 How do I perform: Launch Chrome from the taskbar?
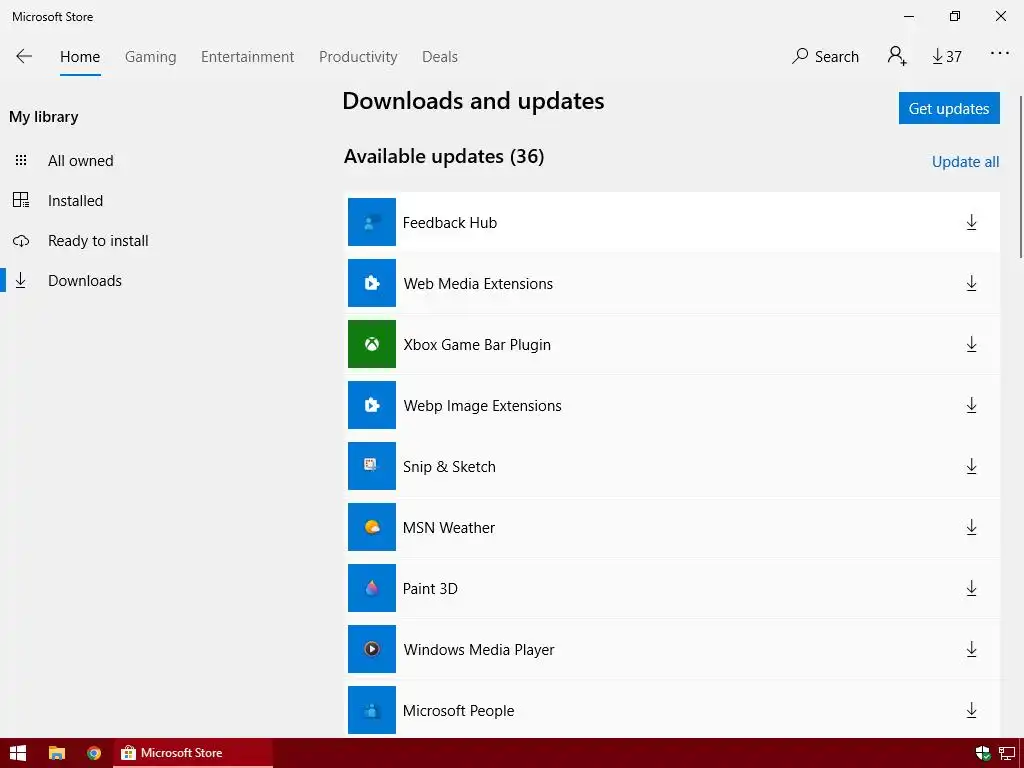click(94, 753)
